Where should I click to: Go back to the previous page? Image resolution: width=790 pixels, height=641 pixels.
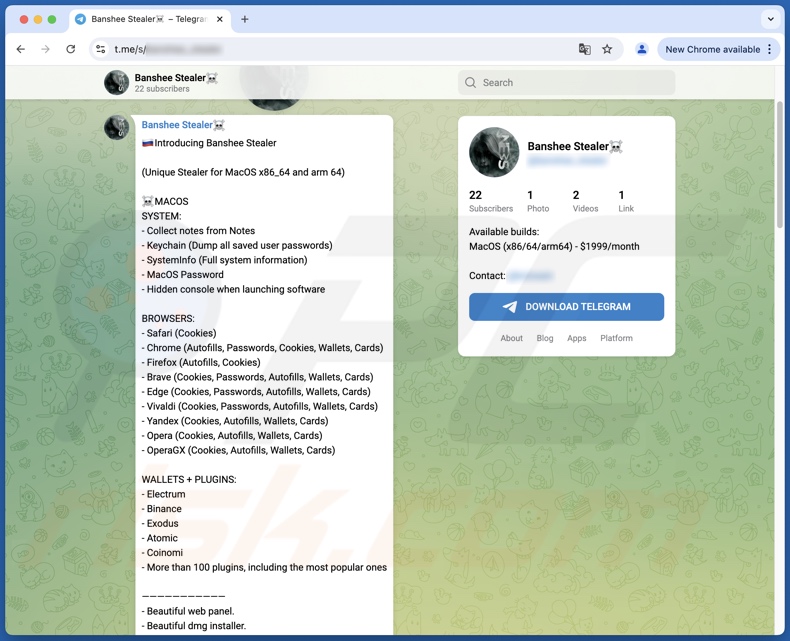[x=21, y=49]
